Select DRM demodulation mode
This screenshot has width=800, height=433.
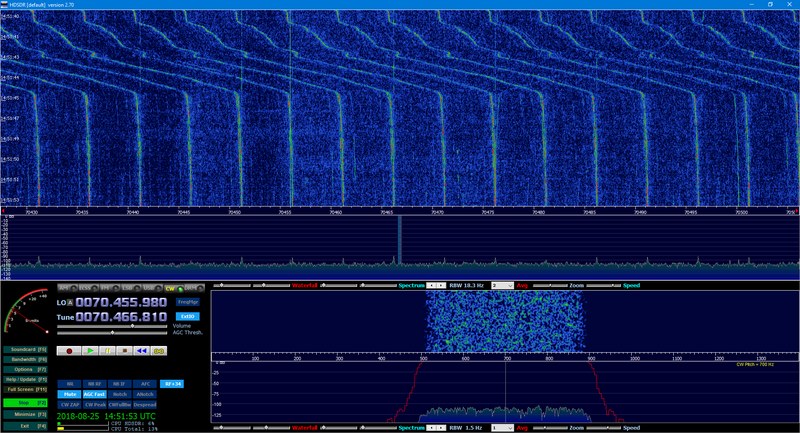coord(194,289)
